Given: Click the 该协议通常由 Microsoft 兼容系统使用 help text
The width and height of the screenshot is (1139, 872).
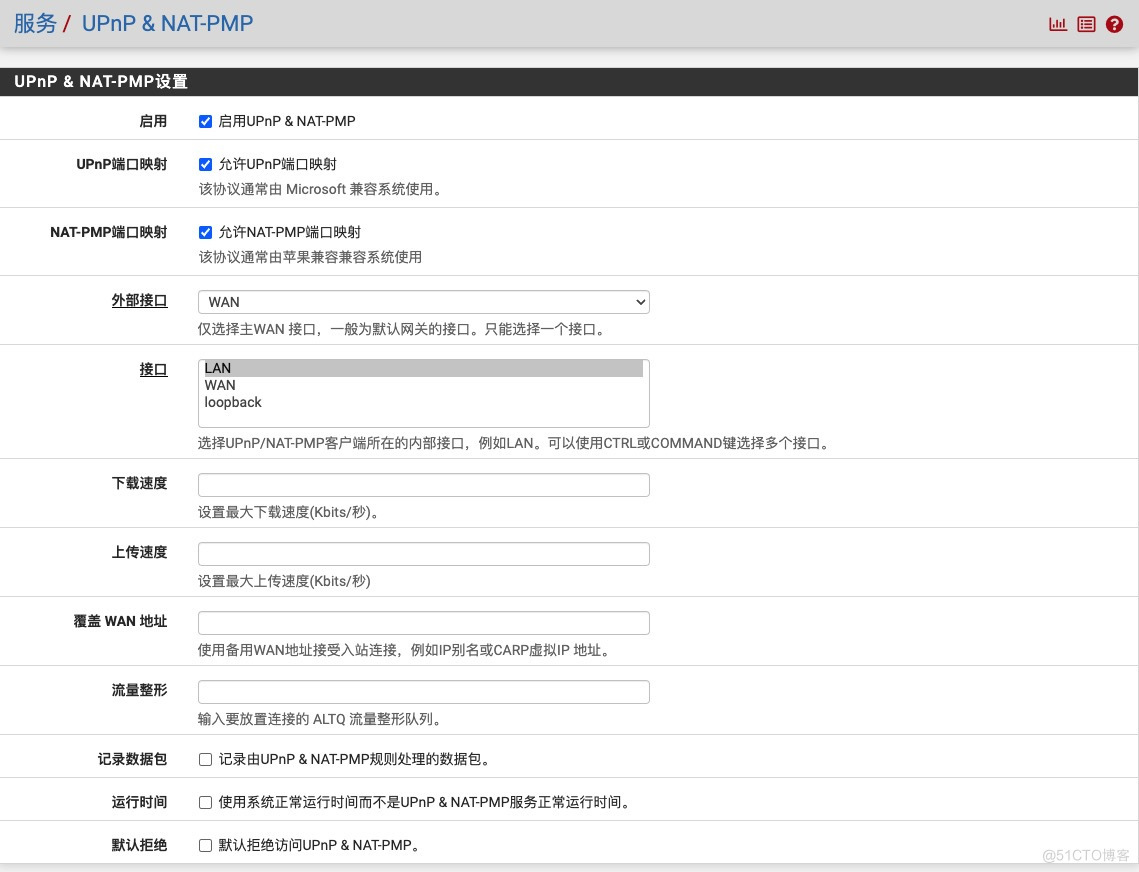Looking at the screenshot, I should [320, 189].
